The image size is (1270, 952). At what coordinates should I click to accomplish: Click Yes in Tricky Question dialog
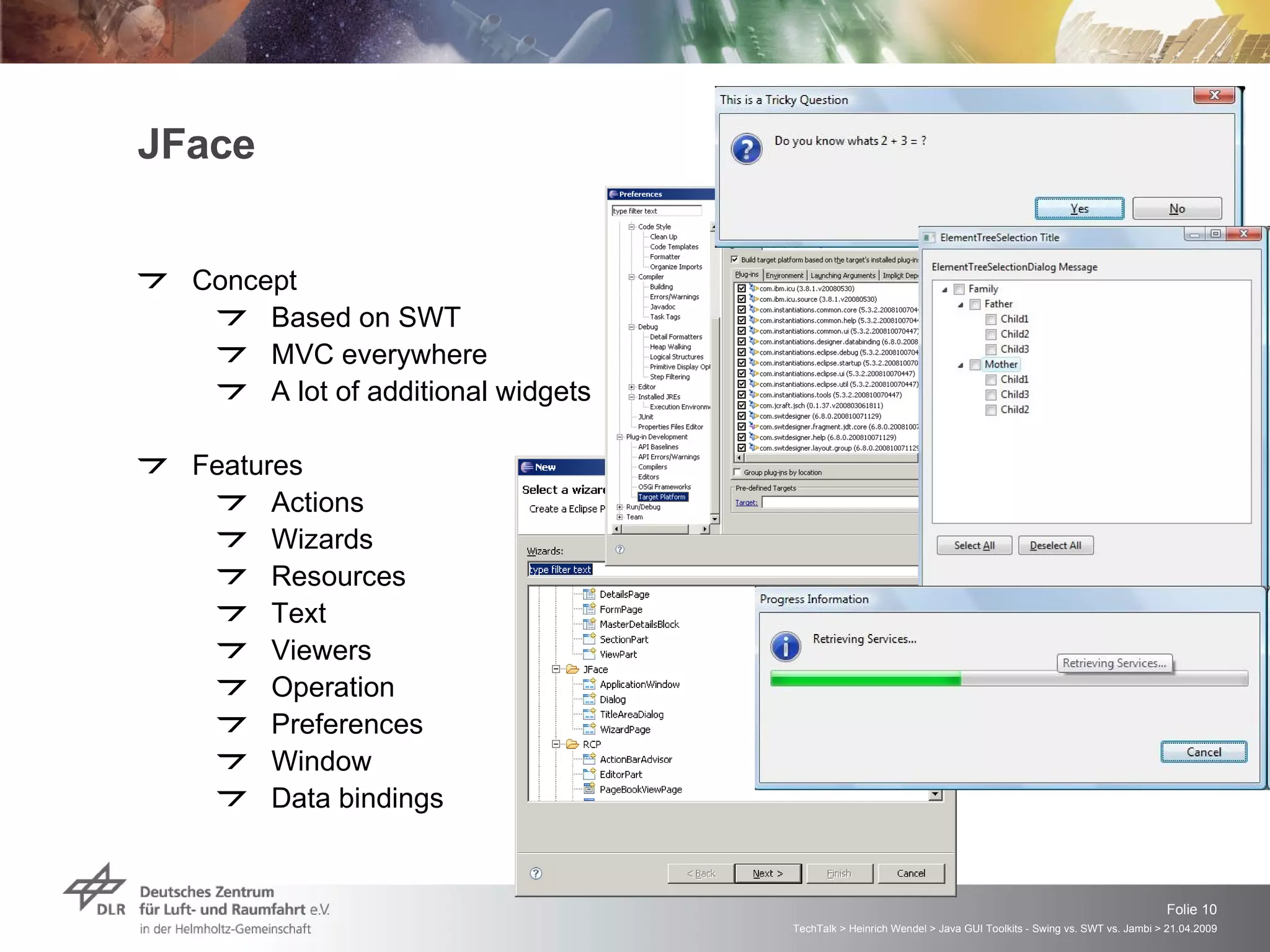(x=1079, y=209)
